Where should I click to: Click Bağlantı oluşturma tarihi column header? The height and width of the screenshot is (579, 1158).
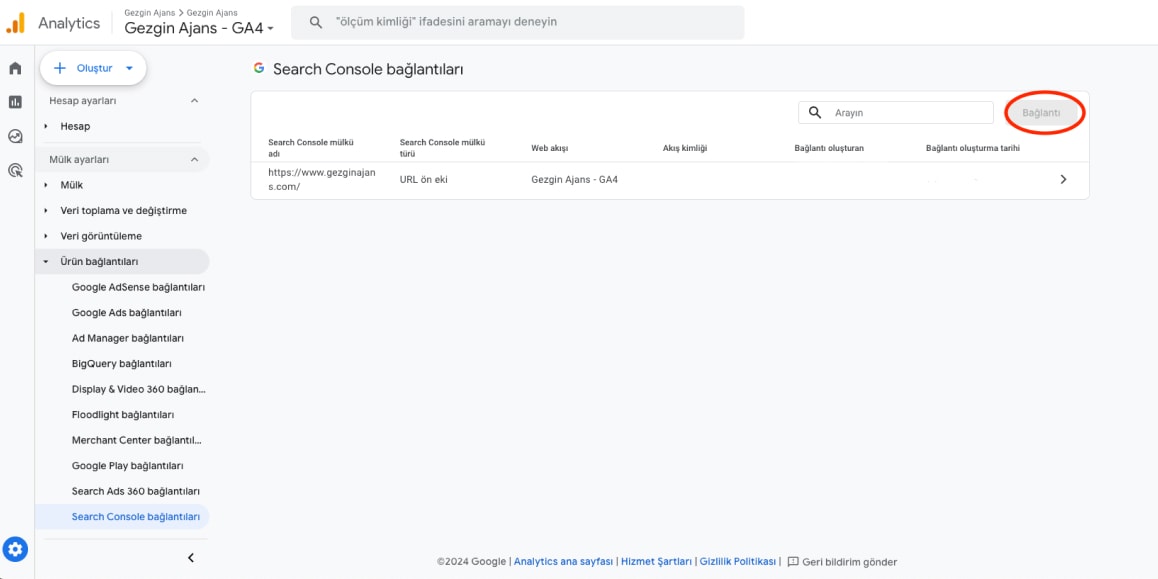(973, 148)
